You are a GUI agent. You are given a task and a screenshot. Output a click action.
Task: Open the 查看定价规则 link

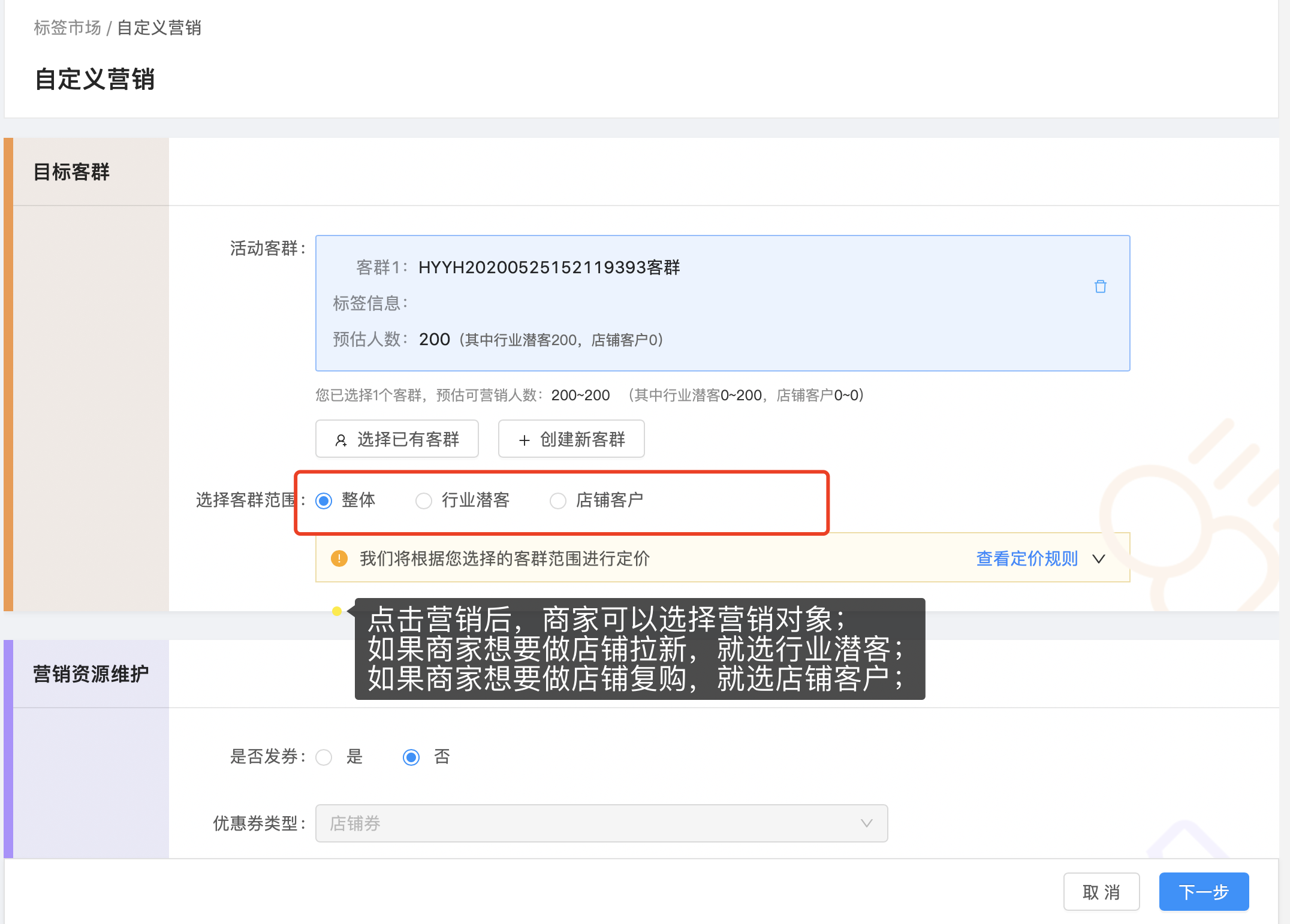1026,558
